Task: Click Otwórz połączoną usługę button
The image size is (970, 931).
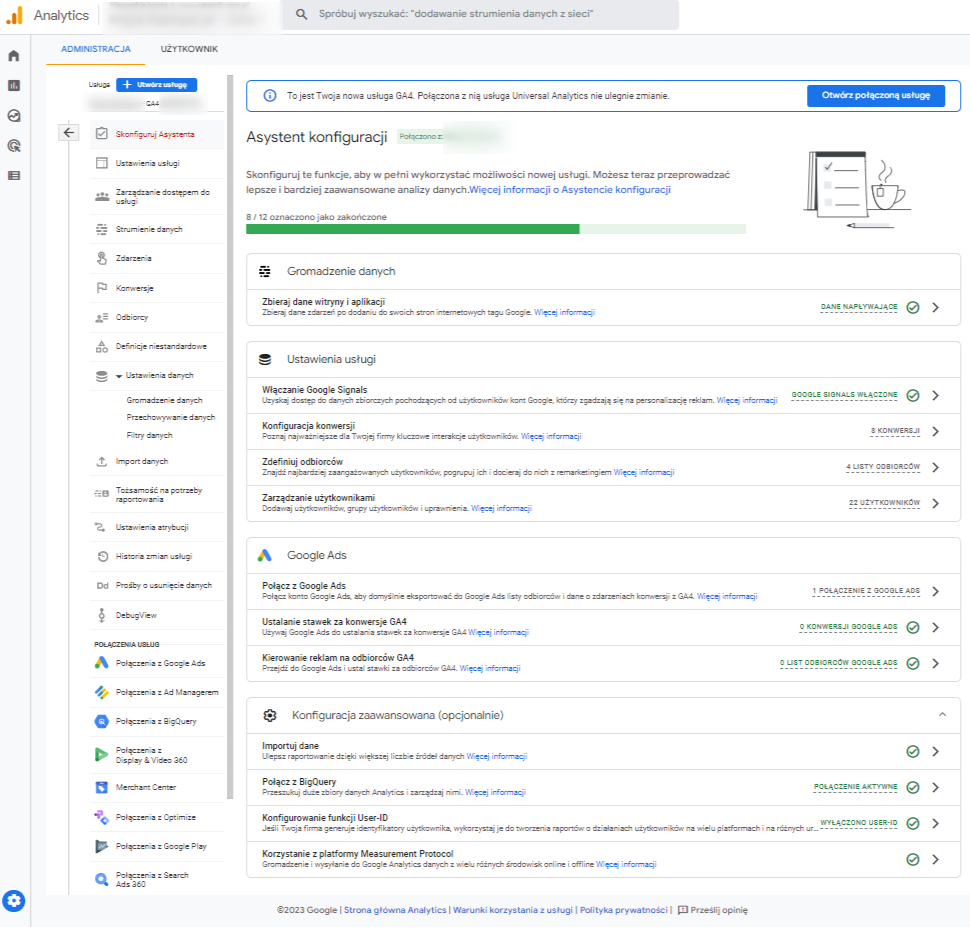Action: tap(875, 95)
